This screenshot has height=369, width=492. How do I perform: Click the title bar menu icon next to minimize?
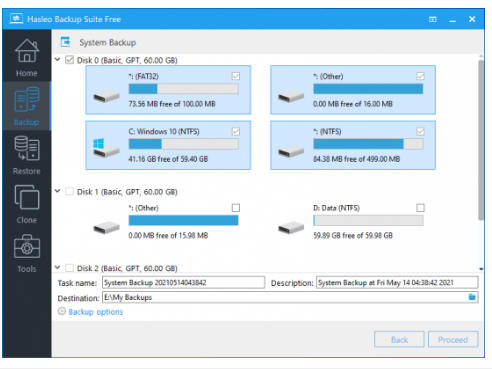click(x=433, y=19)
